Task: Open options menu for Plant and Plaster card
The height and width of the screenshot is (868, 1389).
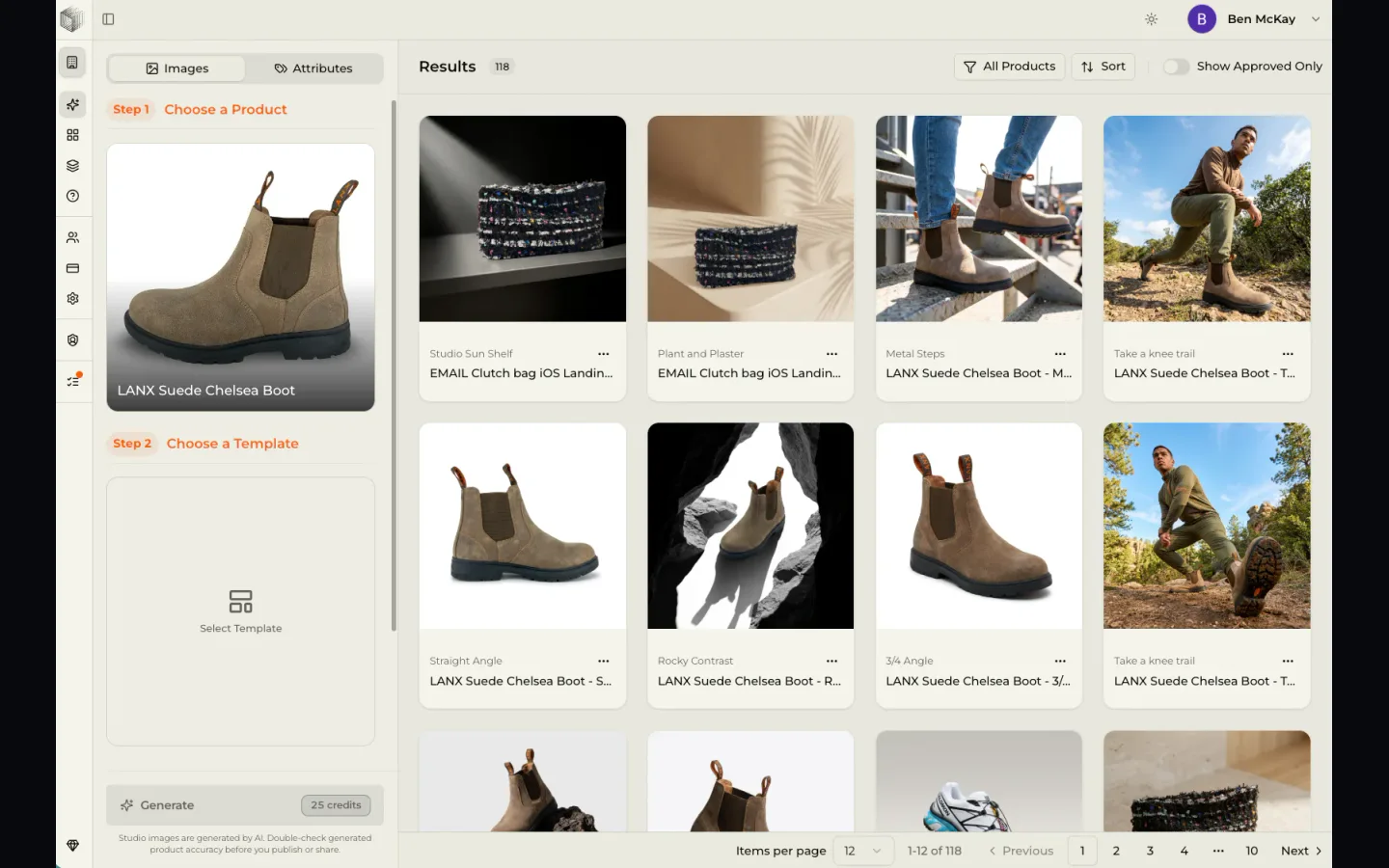Action: tap(831, 354)
